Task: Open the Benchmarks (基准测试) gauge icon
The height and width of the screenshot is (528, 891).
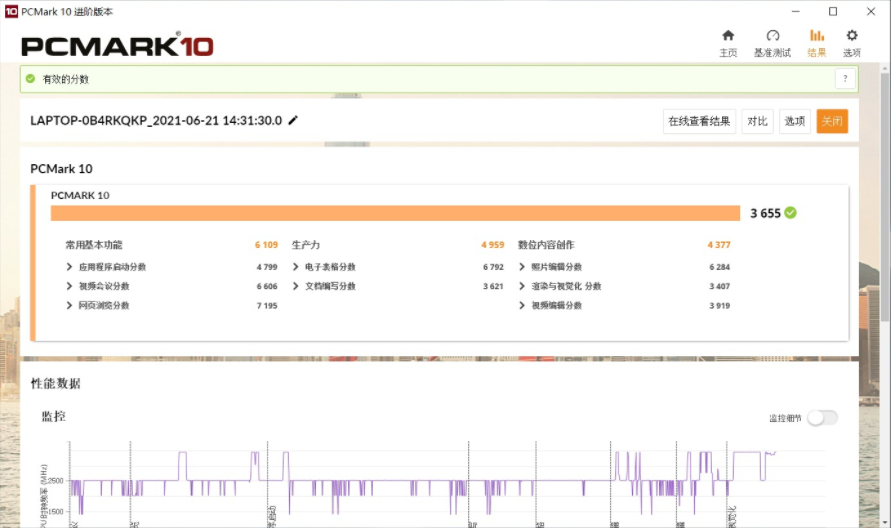Action: point(772,36)
